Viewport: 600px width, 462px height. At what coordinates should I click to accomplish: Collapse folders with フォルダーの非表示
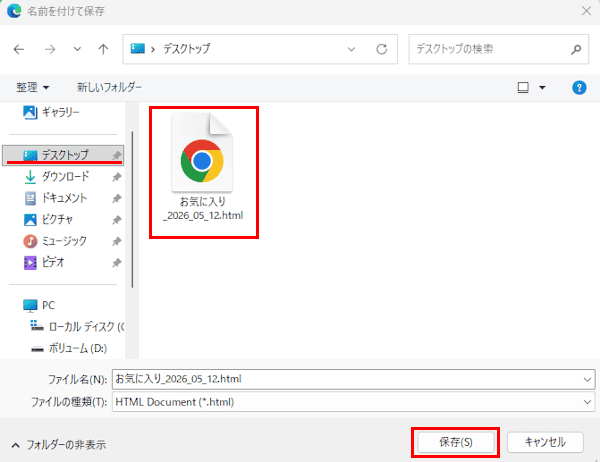point(59,445)
